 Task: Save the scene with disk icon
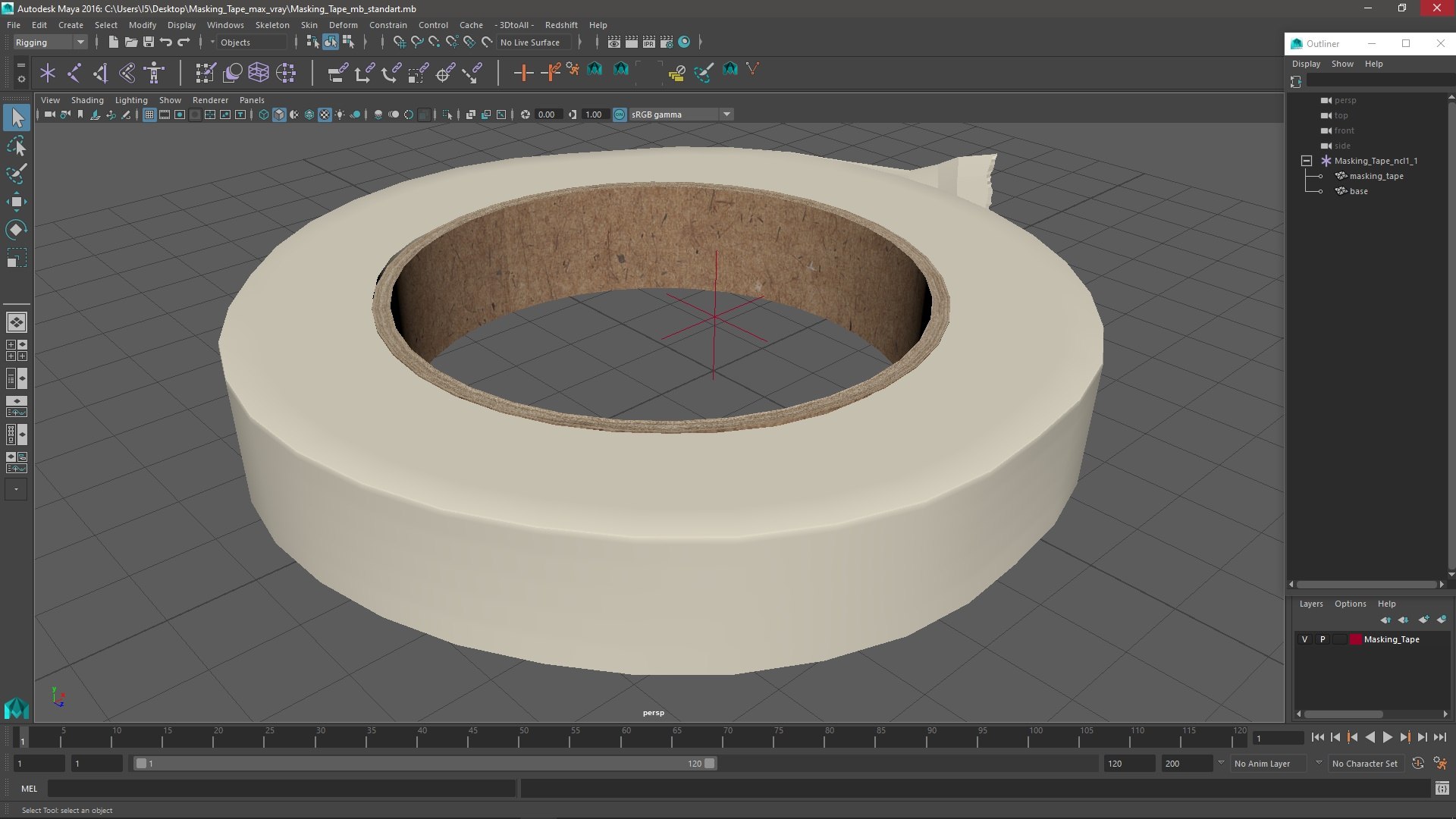click(x=149, y=42)
